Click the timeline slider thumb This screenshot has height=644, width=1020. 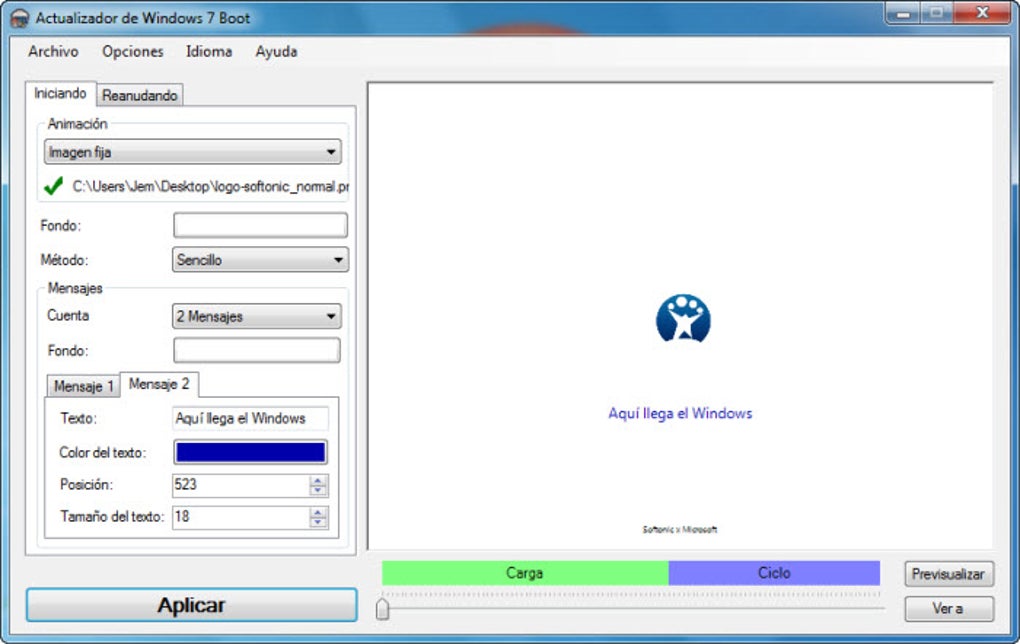(x=382, y=609)
